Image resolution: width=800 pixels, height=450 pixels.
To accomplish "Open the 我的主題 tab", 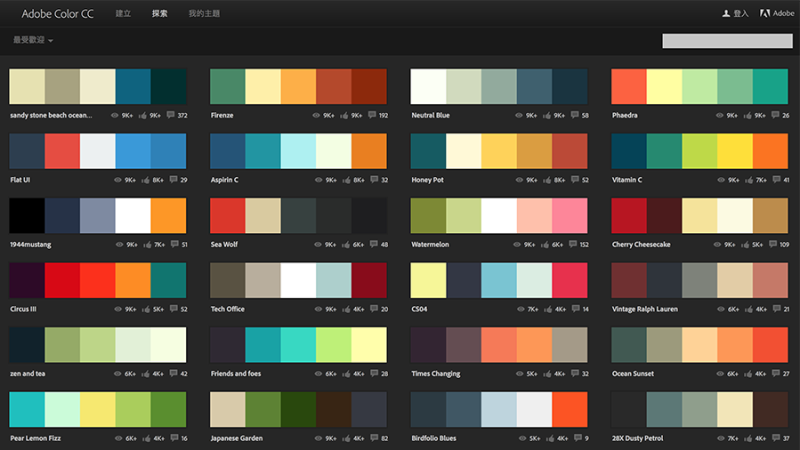I will click(204, 14).
